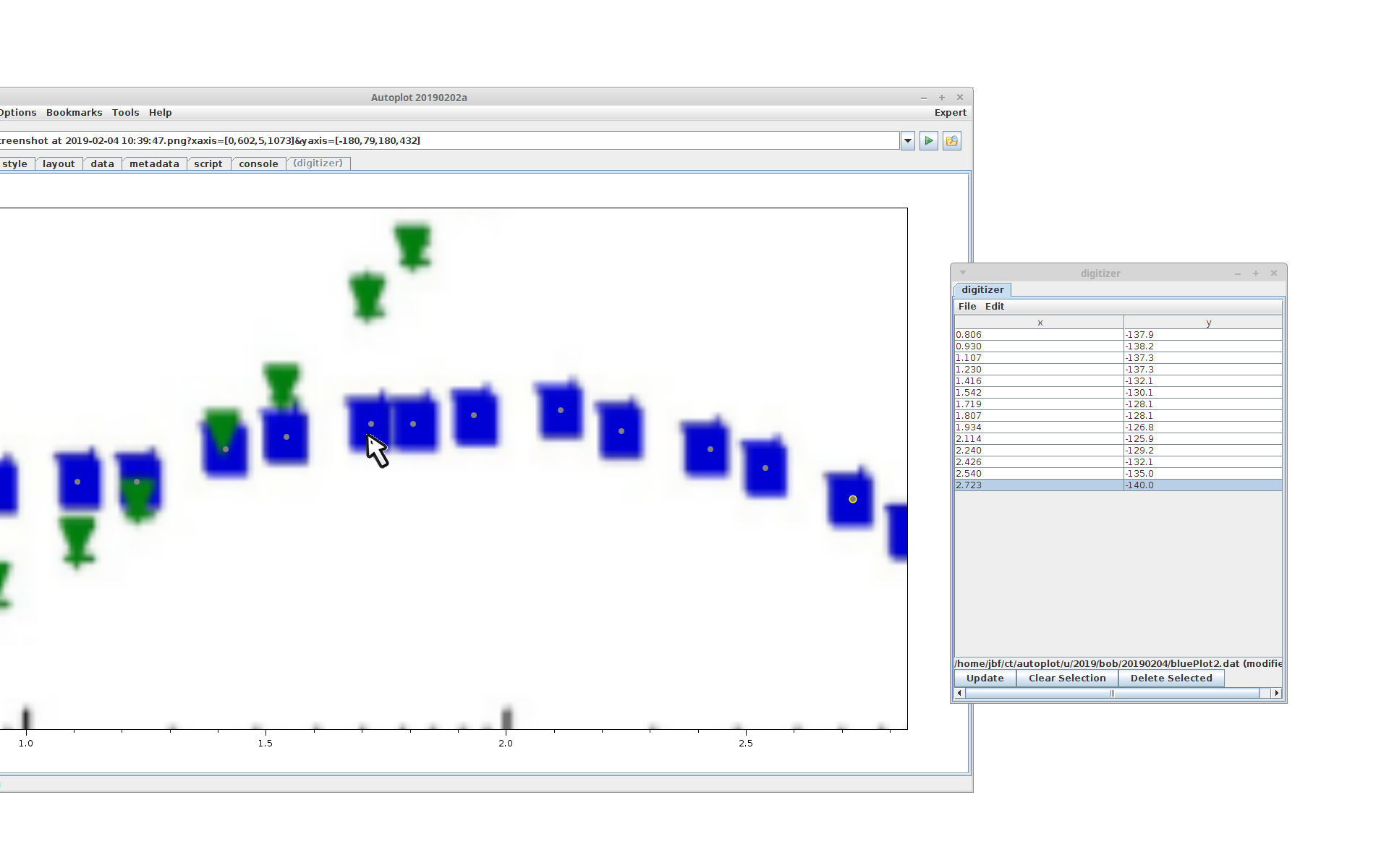Open the Bookmarks menu
Viewport: 1389px width, 868px height.
click(x=74, y=113)
